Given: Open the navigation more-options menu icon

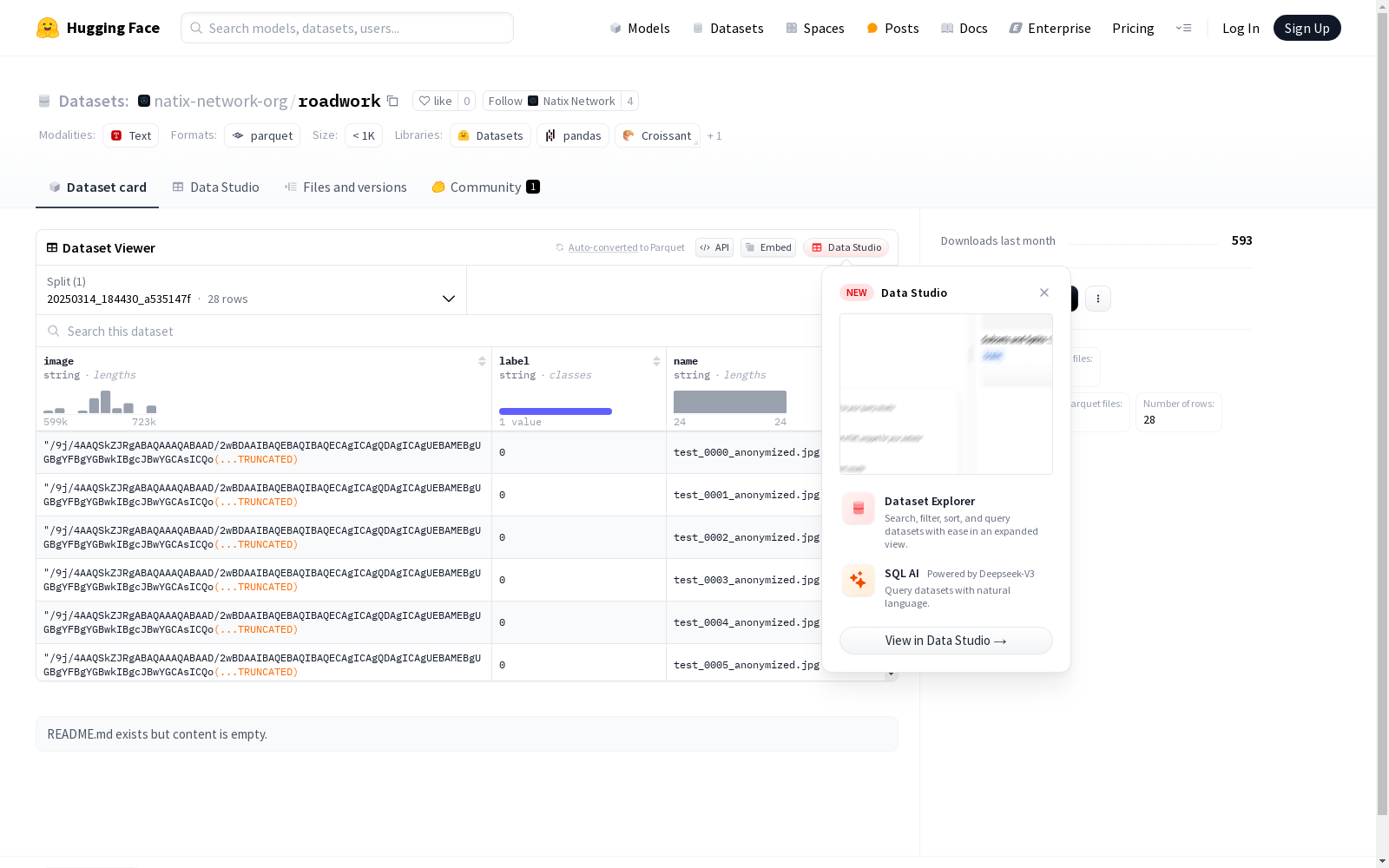Looking at the screenshot, I should tap(1183, 28).
